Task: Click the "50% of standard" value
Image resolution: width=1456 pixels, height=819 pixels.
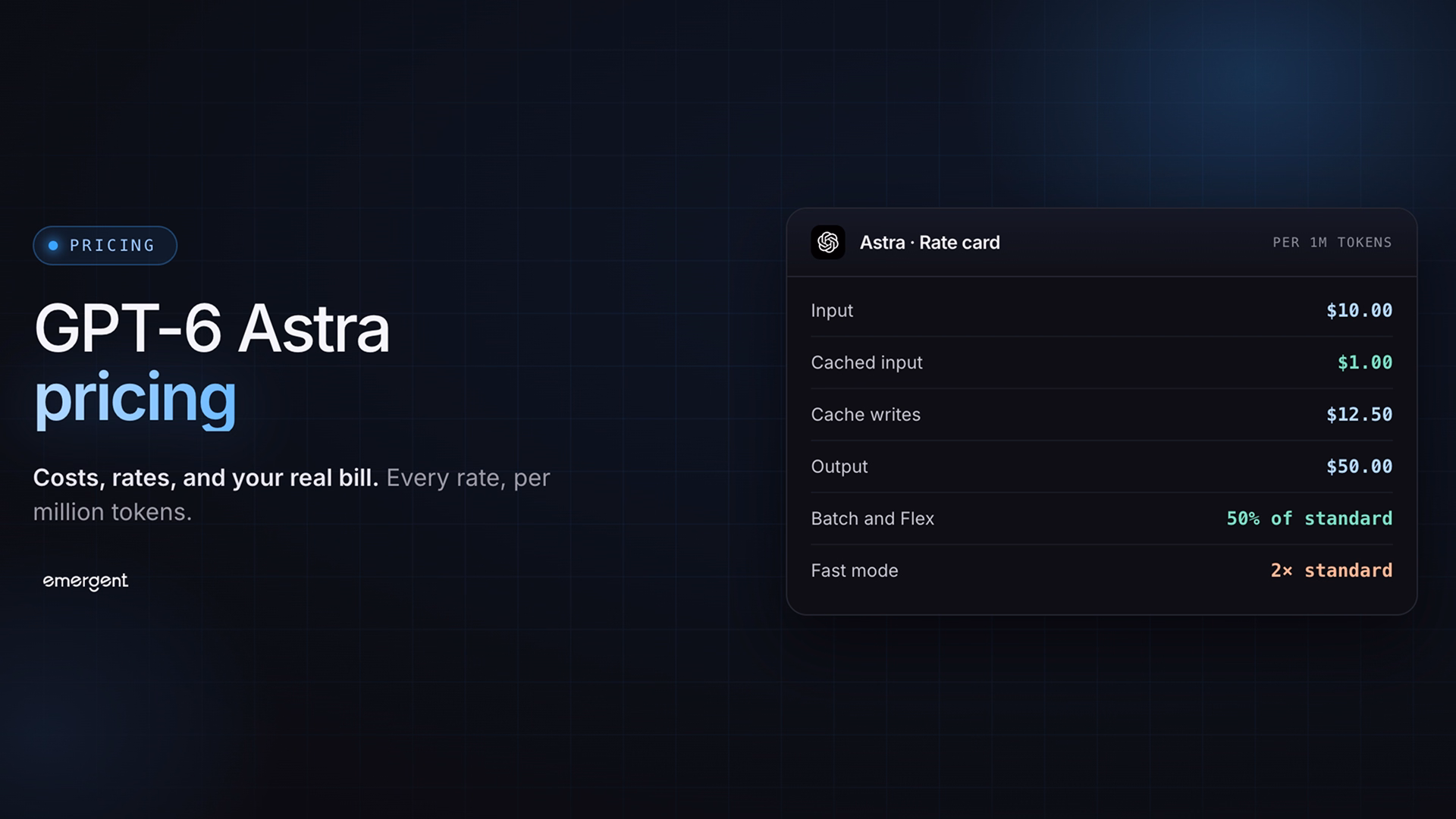Action: (1310, 519)
